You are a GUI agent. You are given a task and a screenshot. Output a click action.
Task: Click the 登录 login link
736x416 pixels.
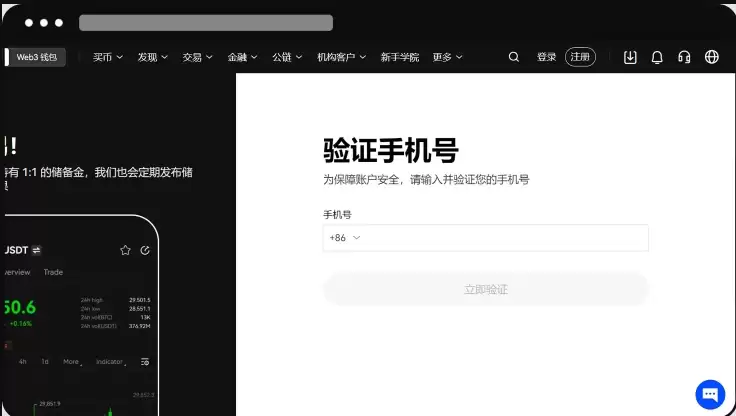[x=546, y=57]
